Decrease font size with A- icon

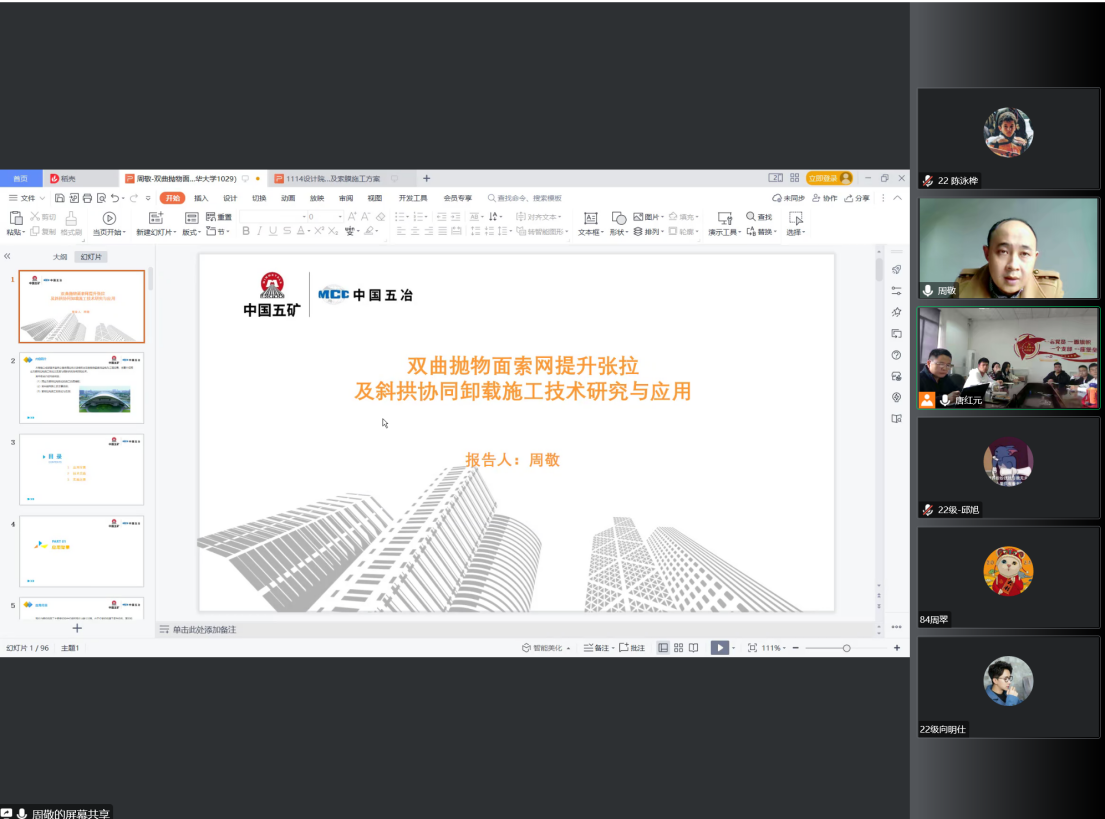pyautogui.click(x=365, y=216)
